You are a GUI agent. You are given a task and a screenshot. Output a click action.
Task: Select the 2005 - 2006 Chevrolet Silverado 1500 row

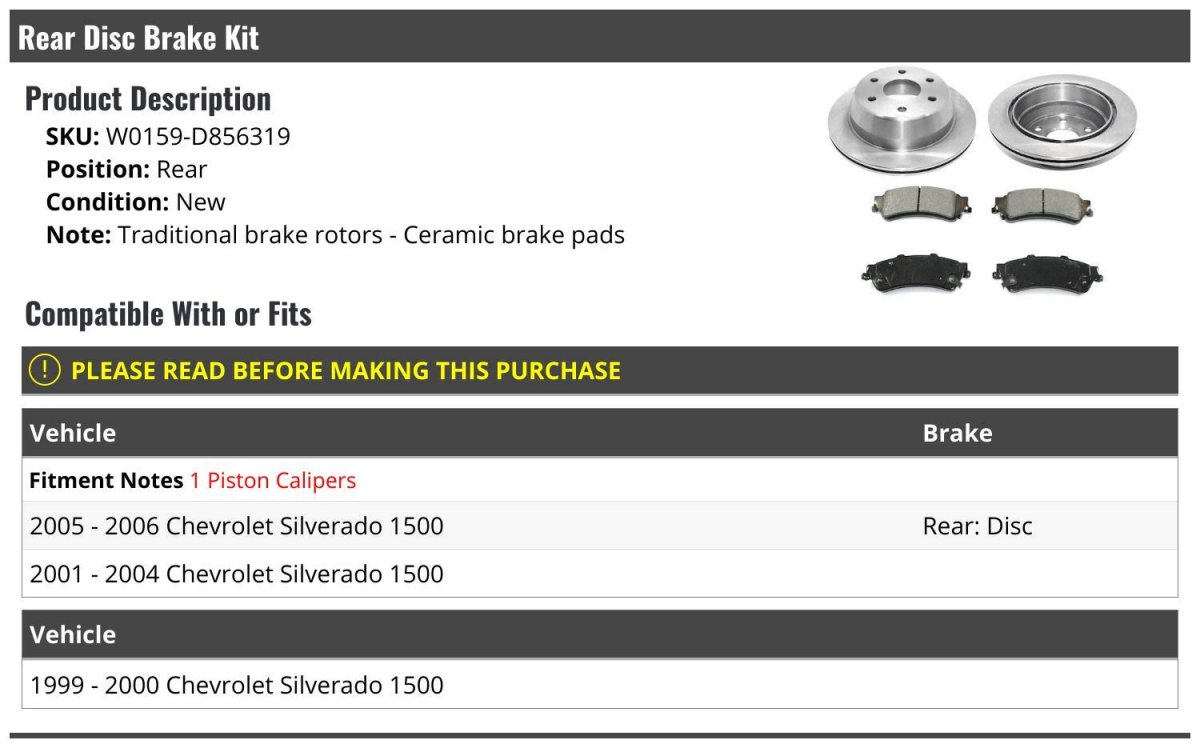coord(237,526)
